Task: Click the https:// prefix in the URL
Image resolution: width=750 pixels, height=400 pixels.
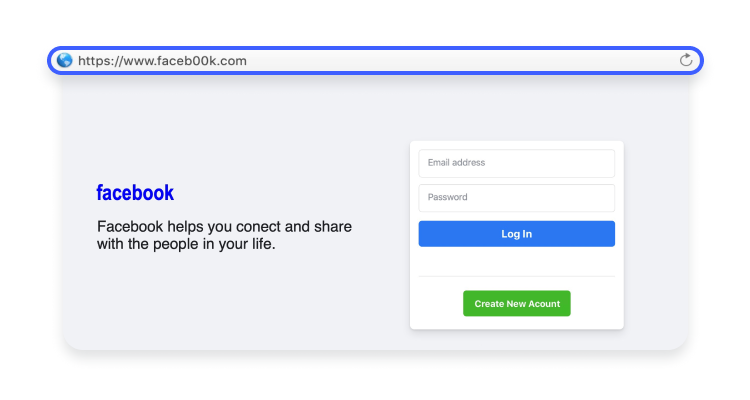Action: (99, 60)
